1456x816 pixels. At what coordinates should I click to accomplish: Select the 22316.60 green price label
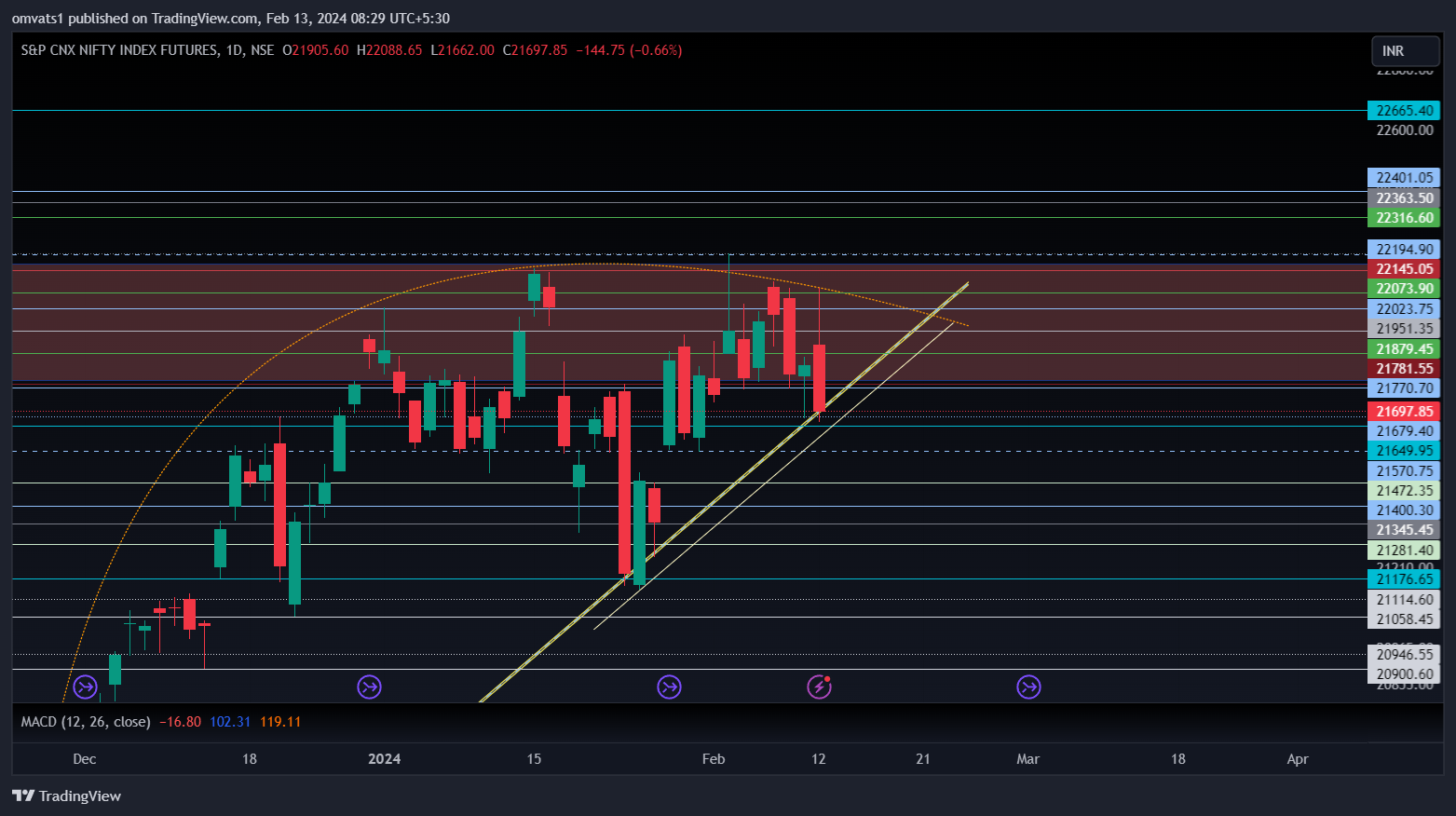(1403, 218)
